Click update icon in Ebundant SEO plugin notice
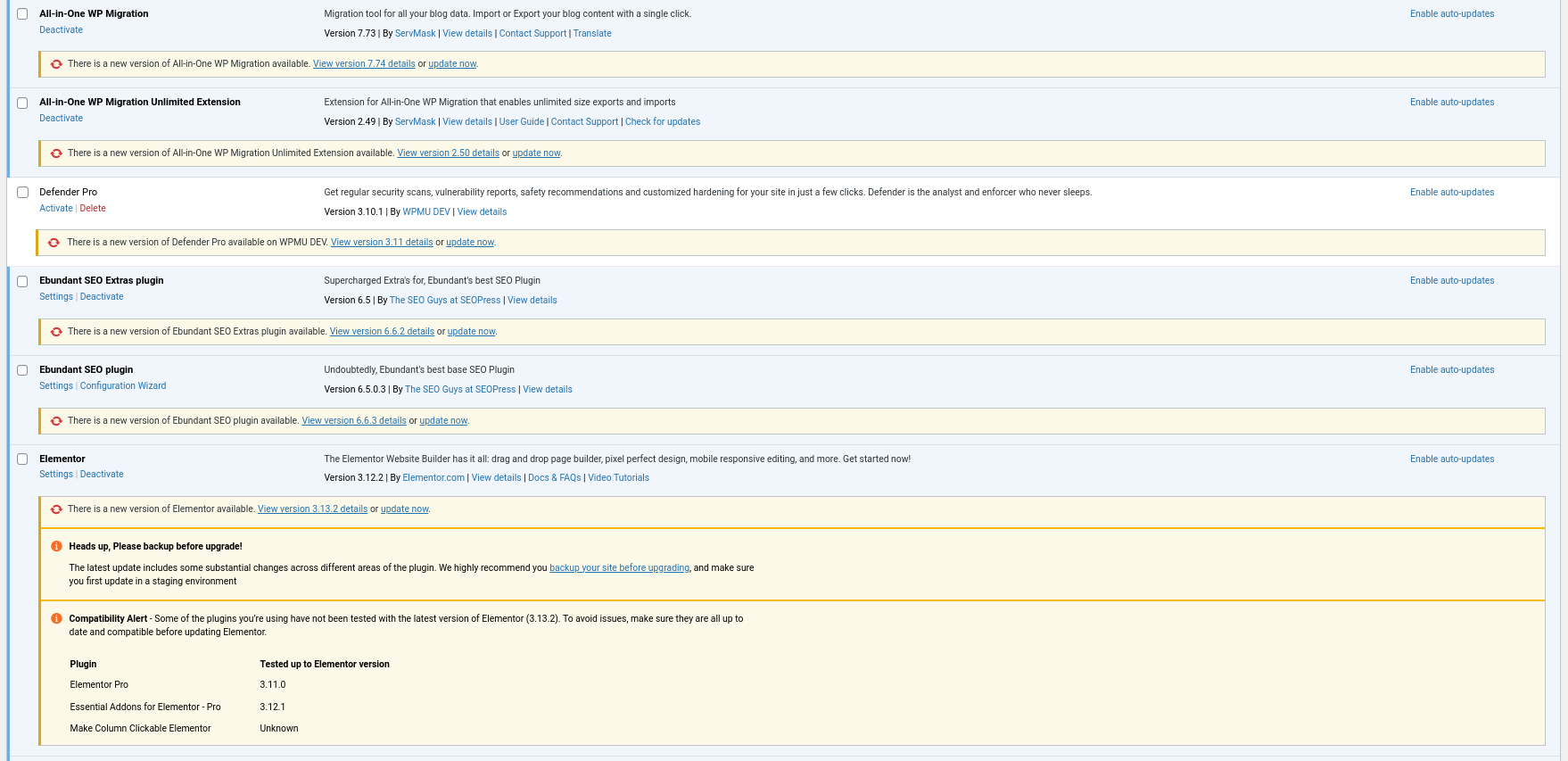This screenshot has height=761, width=1568. point(56,421)
